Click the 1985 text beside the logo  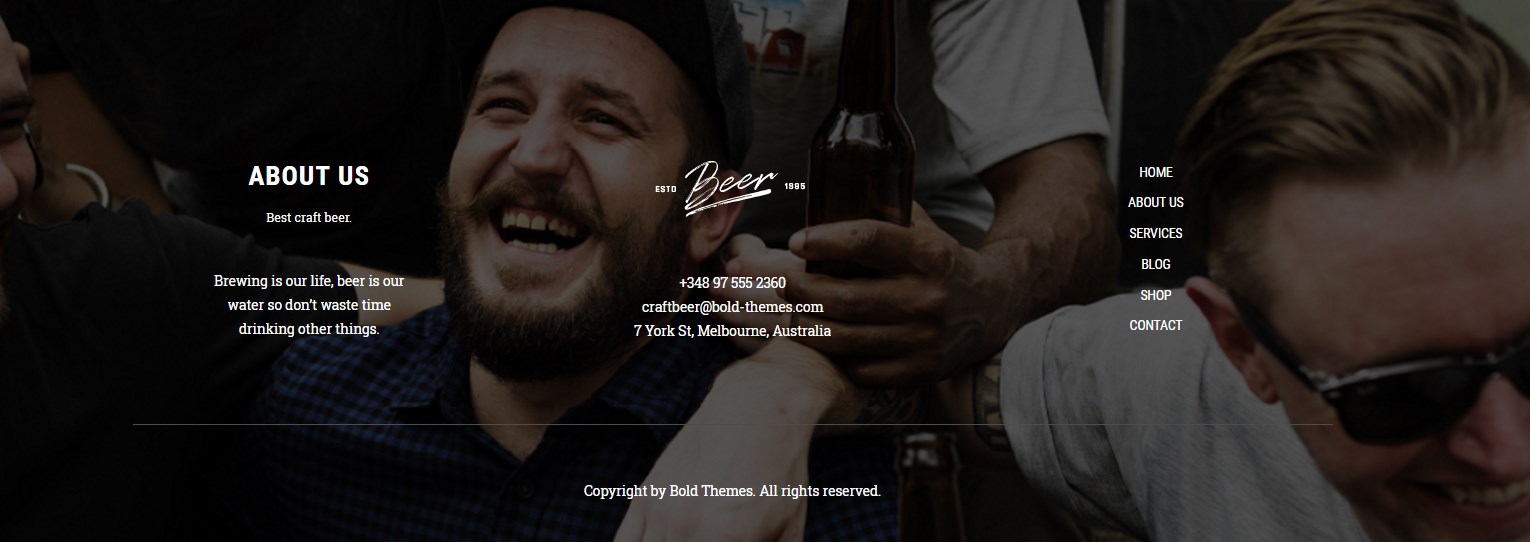pyautogui.click(x=795, y=186)
